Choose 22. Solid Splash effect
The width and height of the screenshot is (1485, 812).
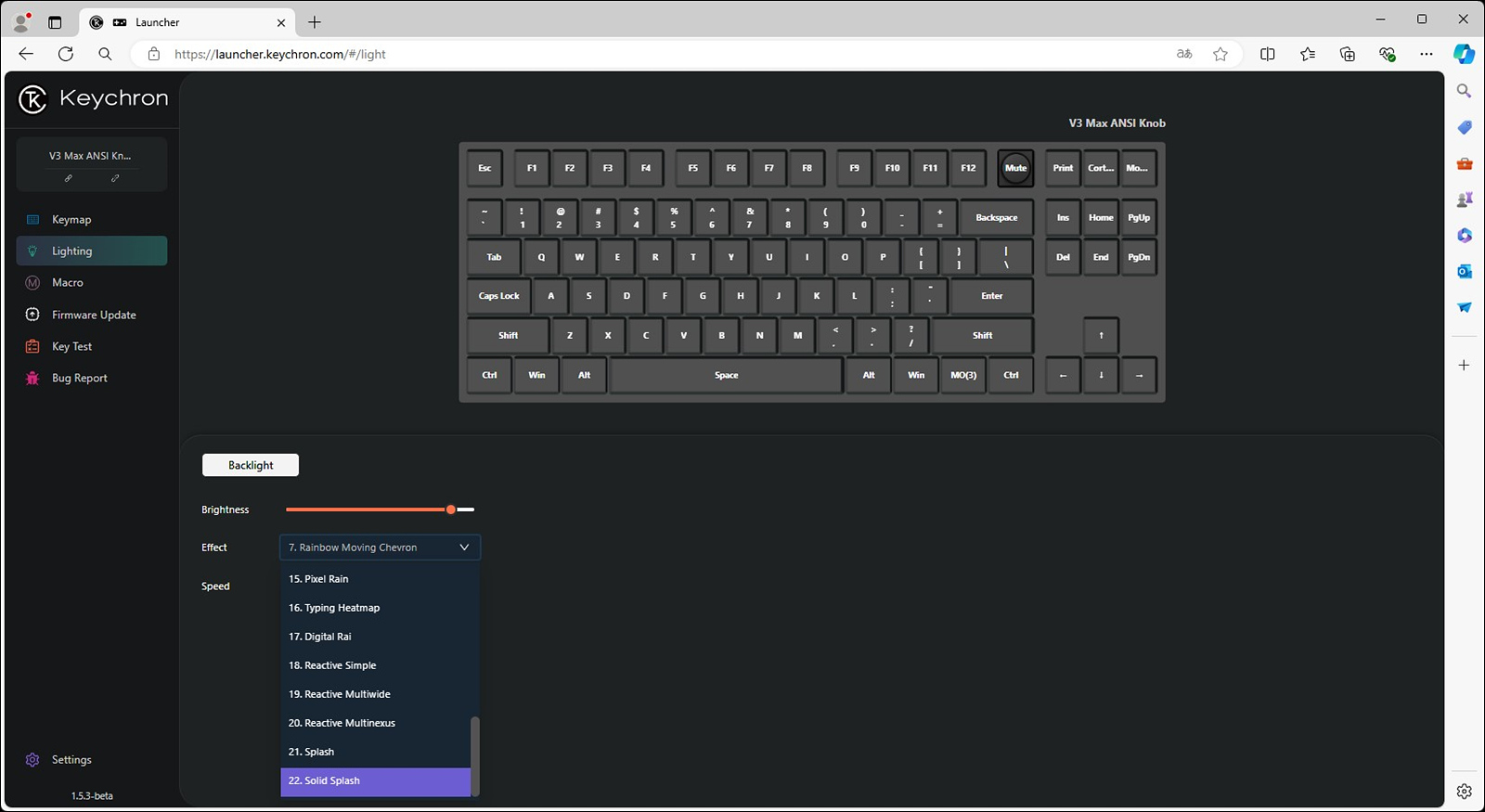375,781
